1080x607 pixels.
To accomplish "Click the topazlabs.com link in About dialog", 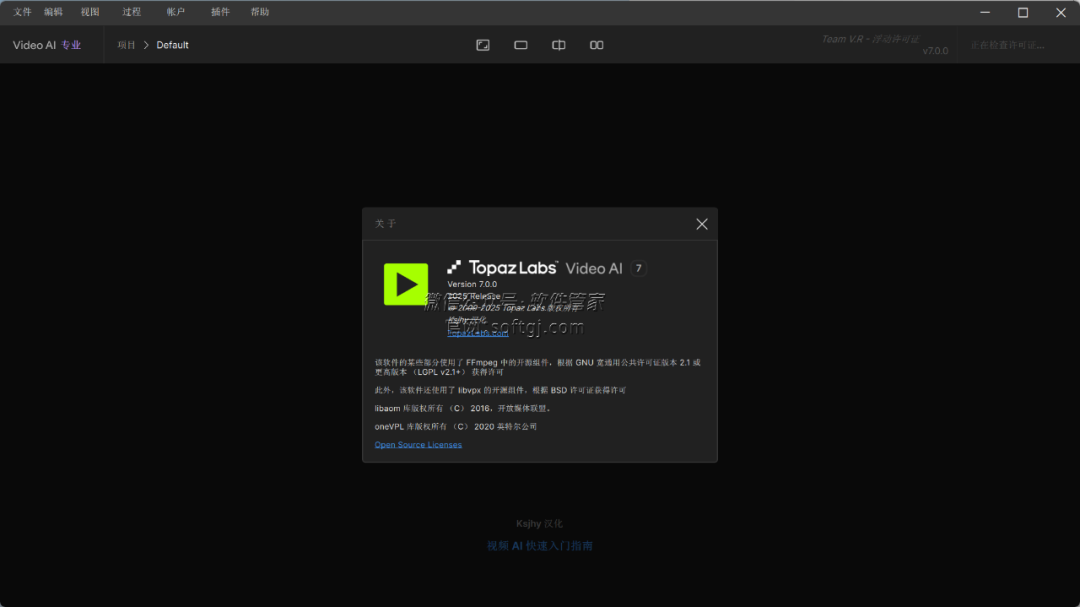I will click(x=477, y=333).
